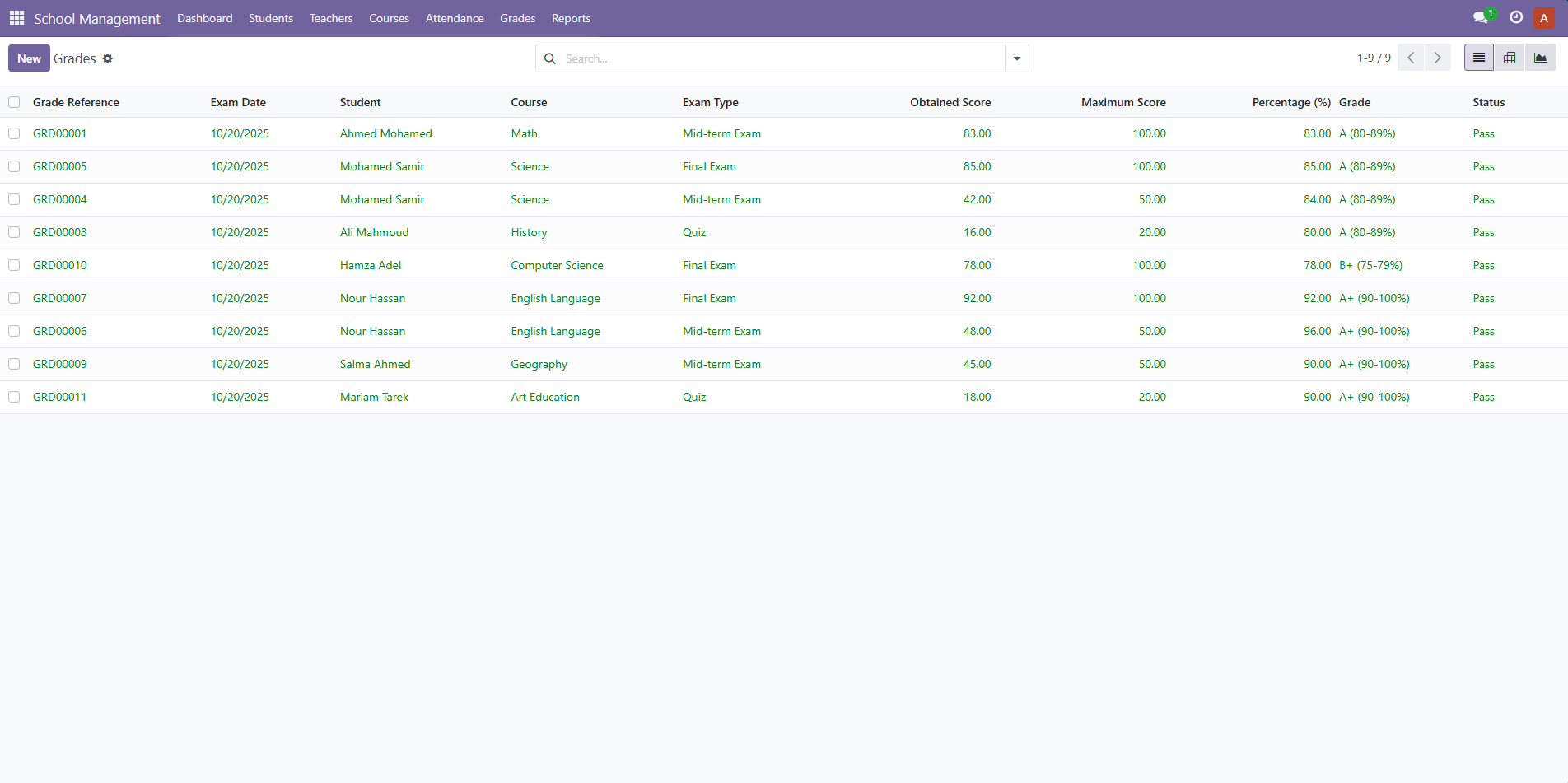This screenshot has width=1568, height=783.
Task: Go to previous page arrow
Action: point(1411,58)
